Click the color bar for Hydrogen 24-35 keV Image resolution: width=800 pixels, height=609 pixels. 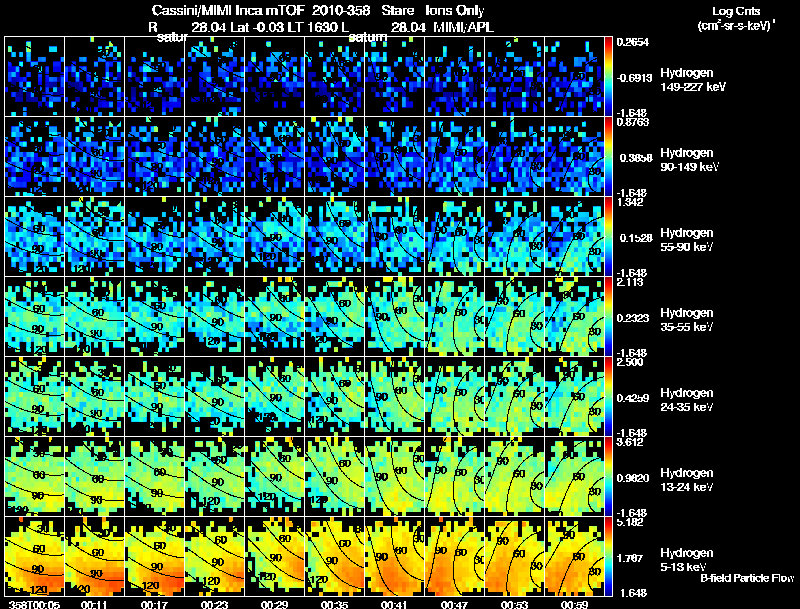tap(608, 396)
